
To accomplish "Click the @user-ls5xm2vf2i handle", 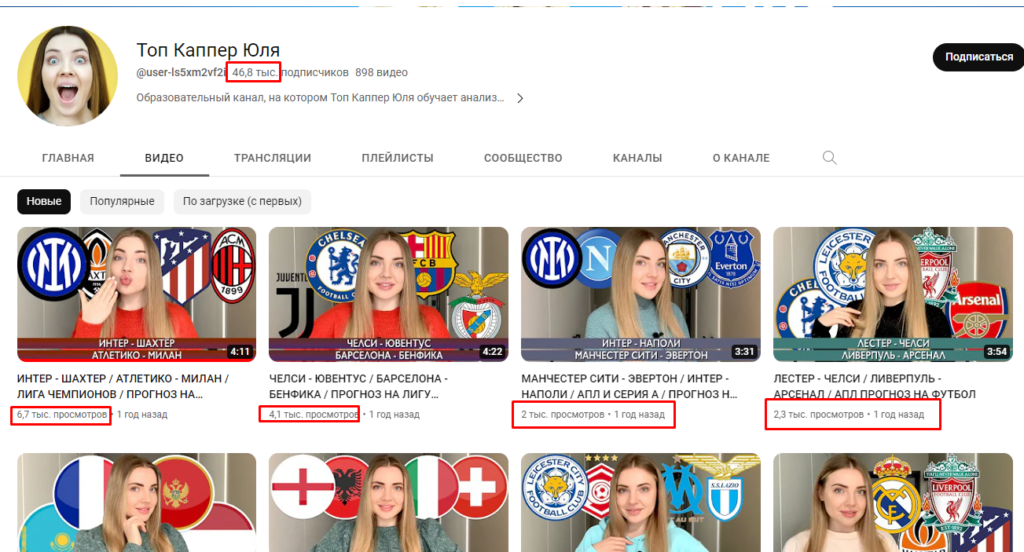I will pyautogui.click(x=182, y=73).
